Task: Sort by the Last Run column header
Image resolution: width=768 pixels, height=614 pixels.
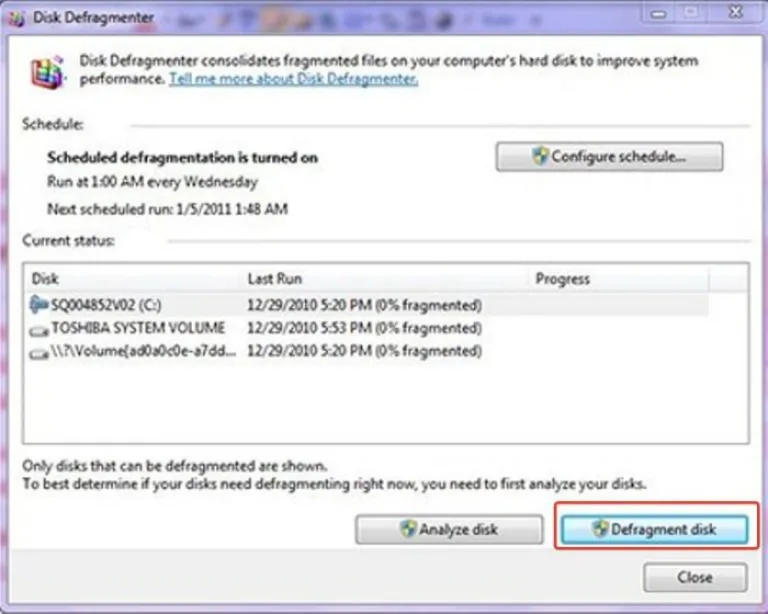Action: [386, 279]
